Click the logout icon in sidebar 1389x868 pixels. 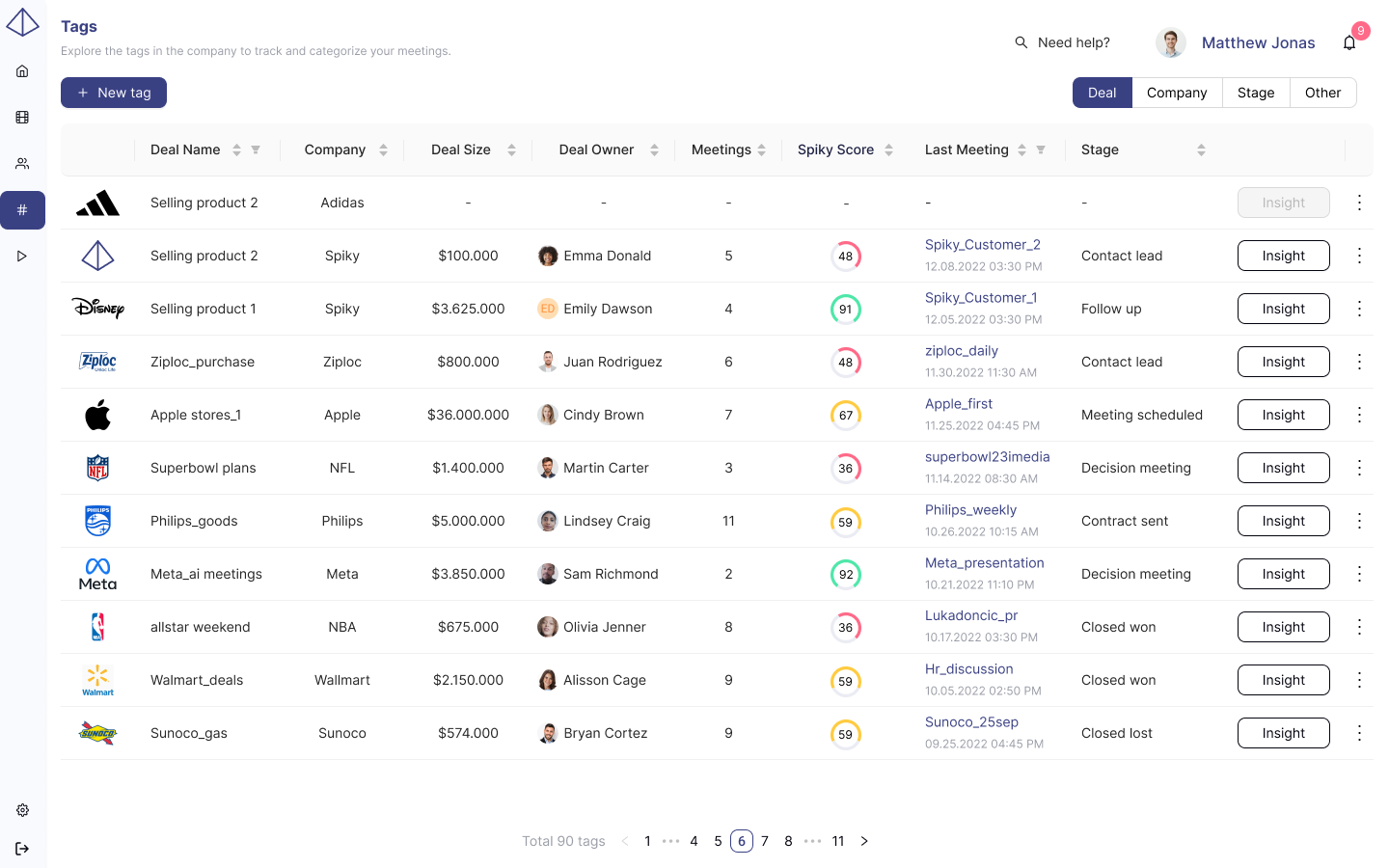pyautogui.click(x=22, y=849)
